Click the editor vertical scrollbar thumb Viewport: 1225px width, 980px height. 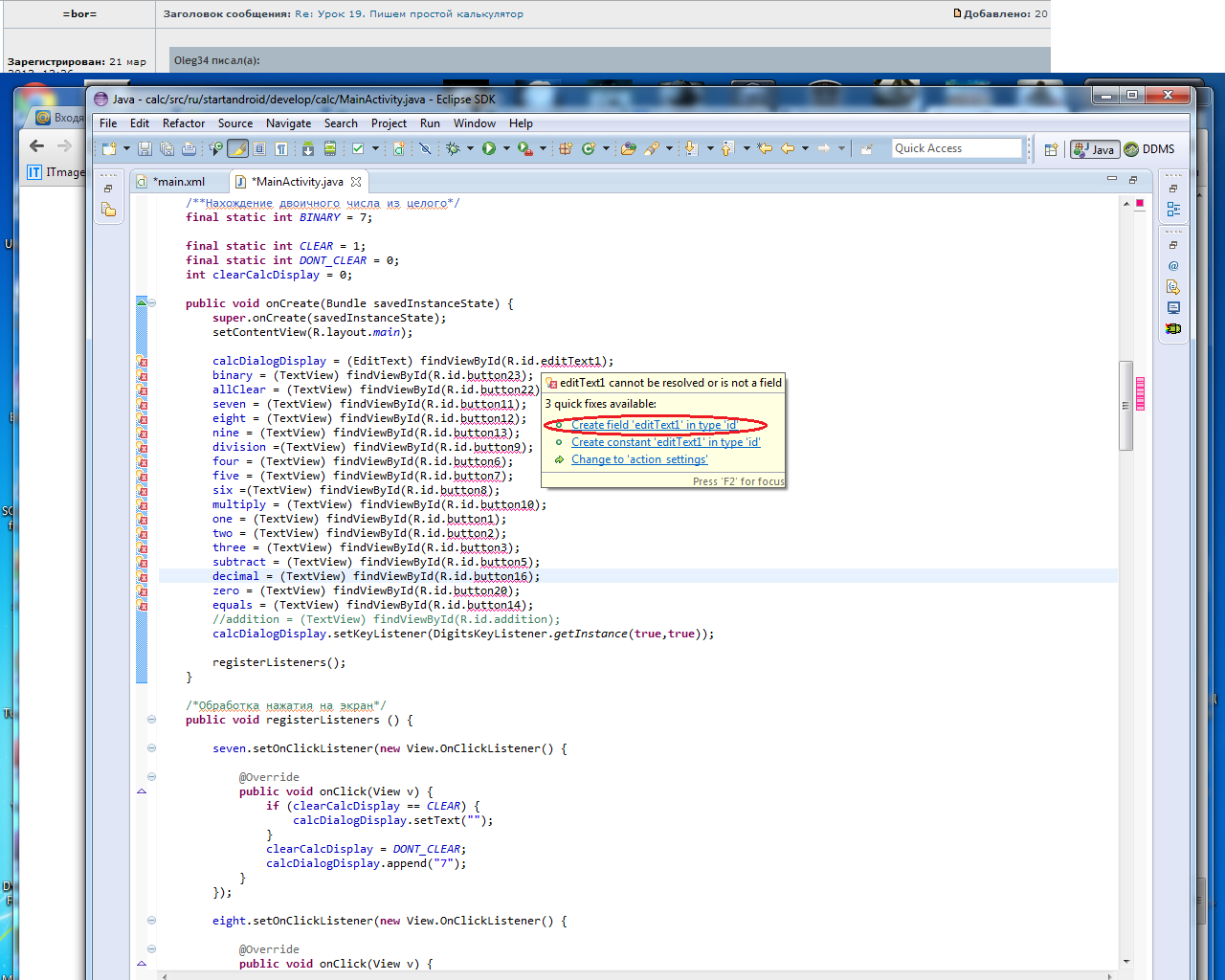coord(1126,405)
